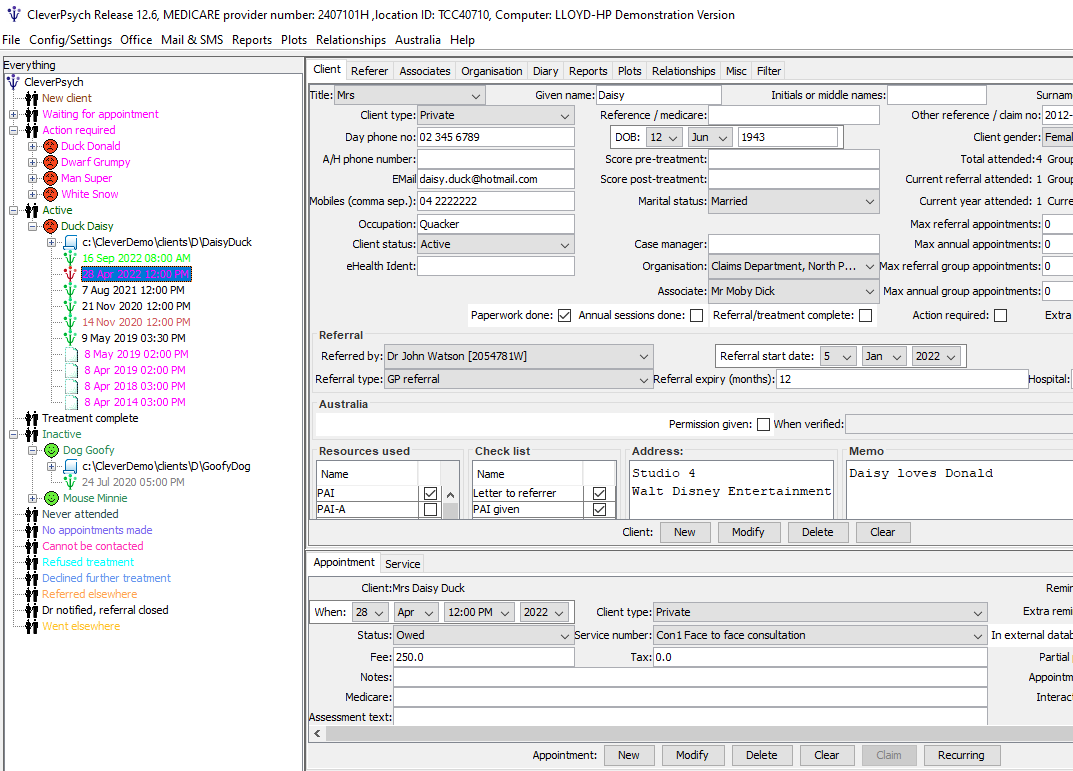This screenshot has width=1073, height=771.
Task: Click the Modify client button
Action: point(748,531)
